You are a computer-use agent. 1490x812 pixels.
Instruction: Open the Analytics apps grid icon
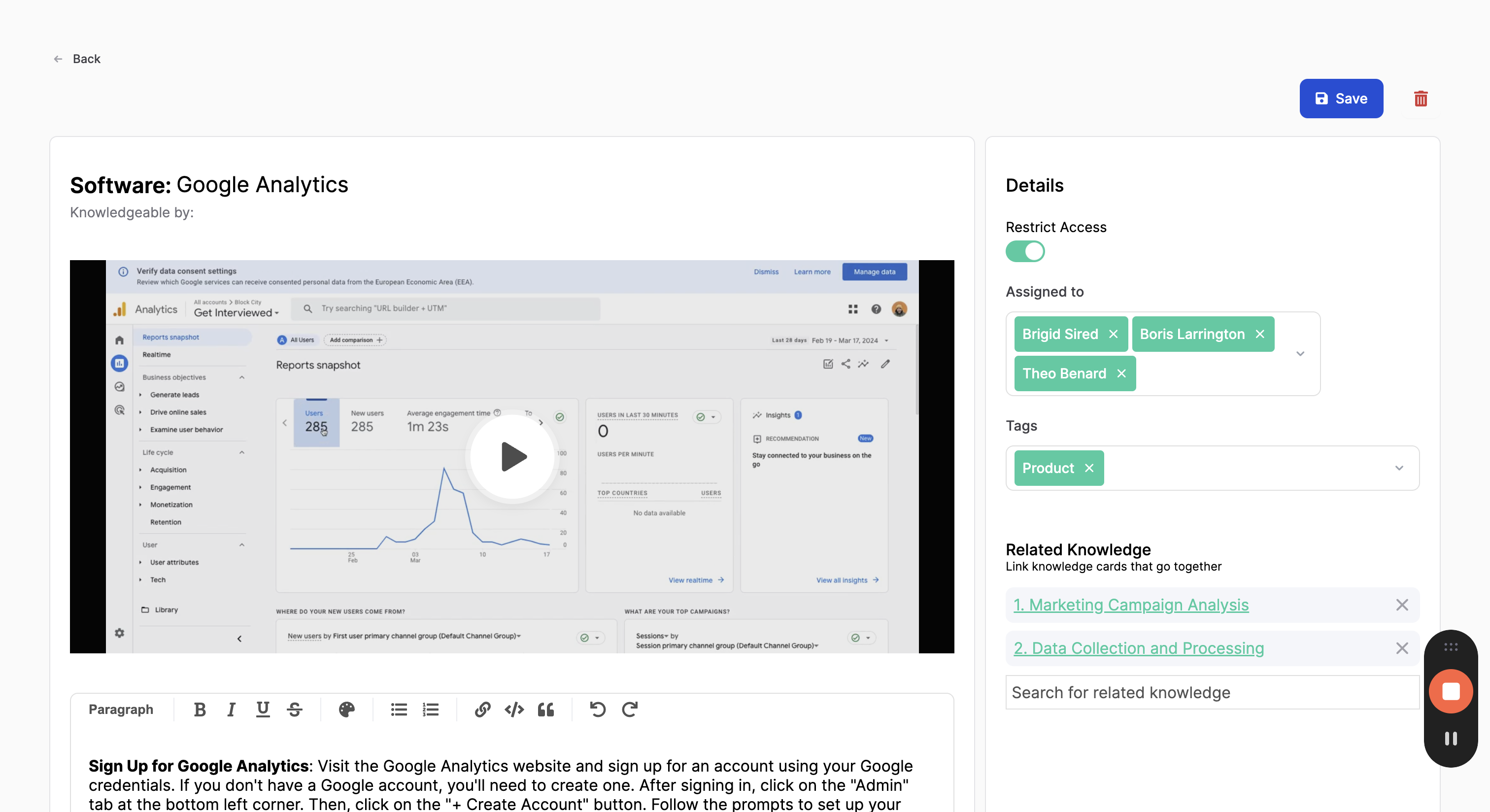pos(852,309)
